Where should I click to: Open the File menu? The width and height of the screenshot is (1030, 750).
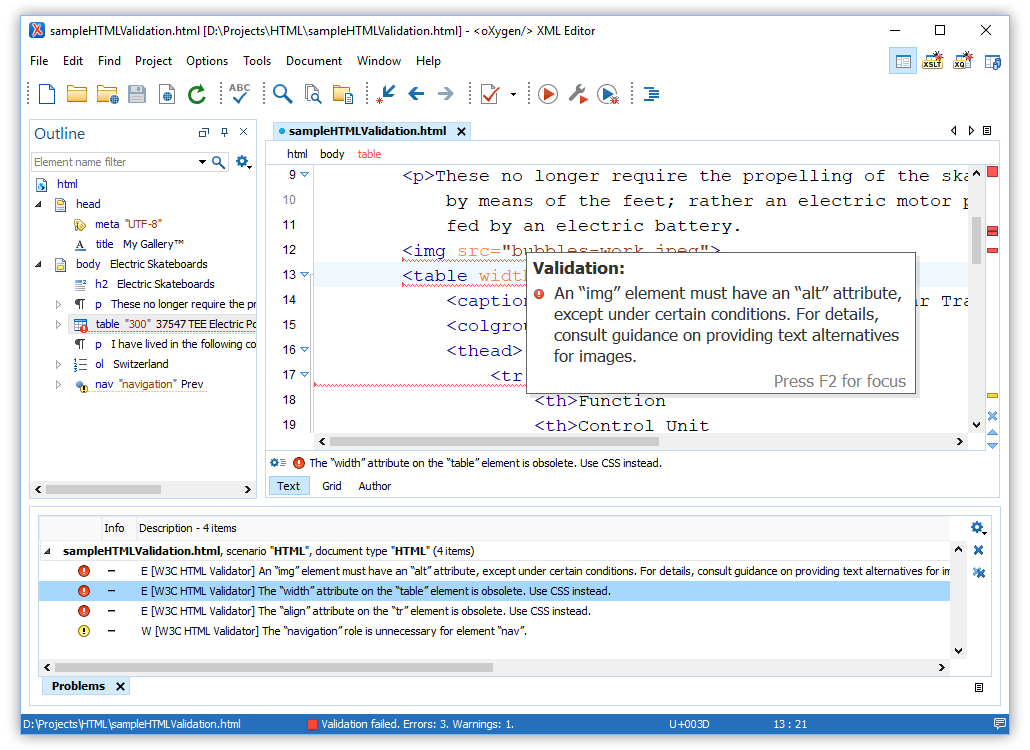pyautogui.click(x=39, y=61)
